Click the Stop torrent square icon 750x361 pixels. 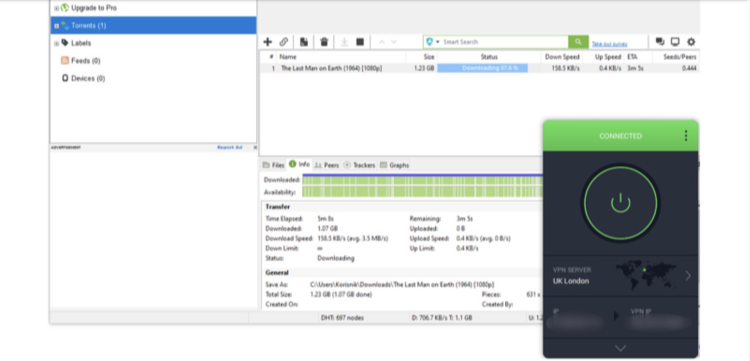tap(360, 42)
